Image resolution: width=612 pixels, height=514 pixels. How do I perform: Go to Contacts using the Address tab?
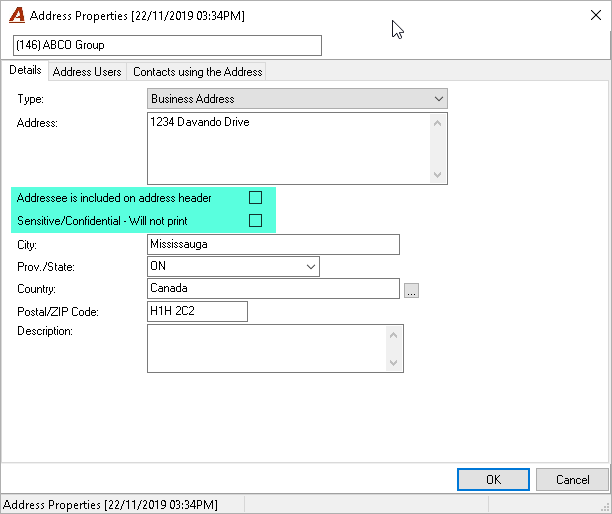tap(197, 72)
